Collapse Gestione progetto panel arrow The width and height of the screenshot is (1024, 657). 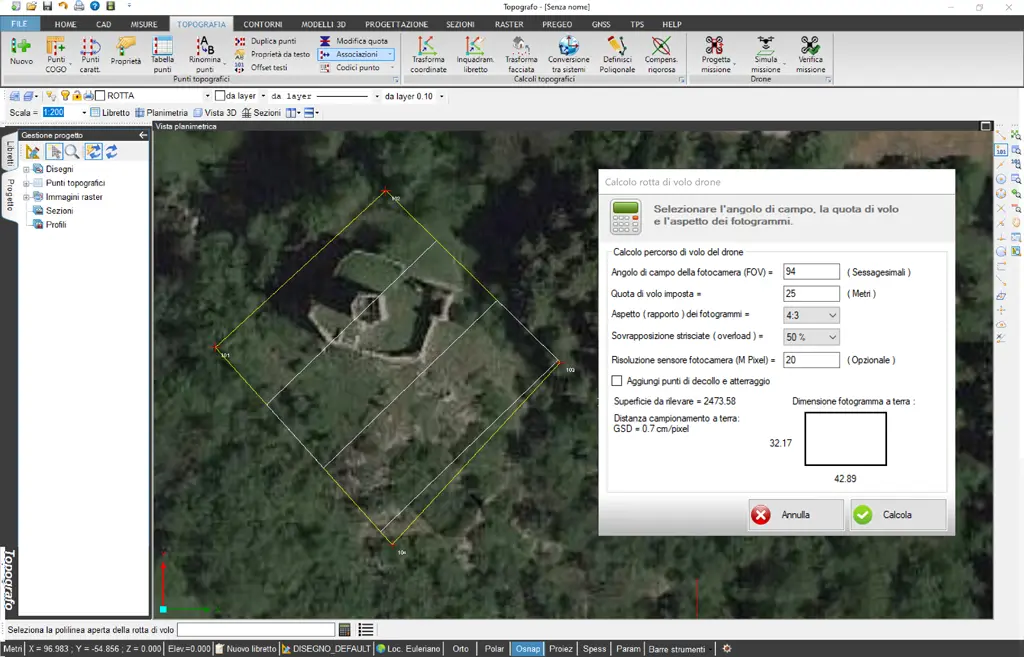pos(143,135)
